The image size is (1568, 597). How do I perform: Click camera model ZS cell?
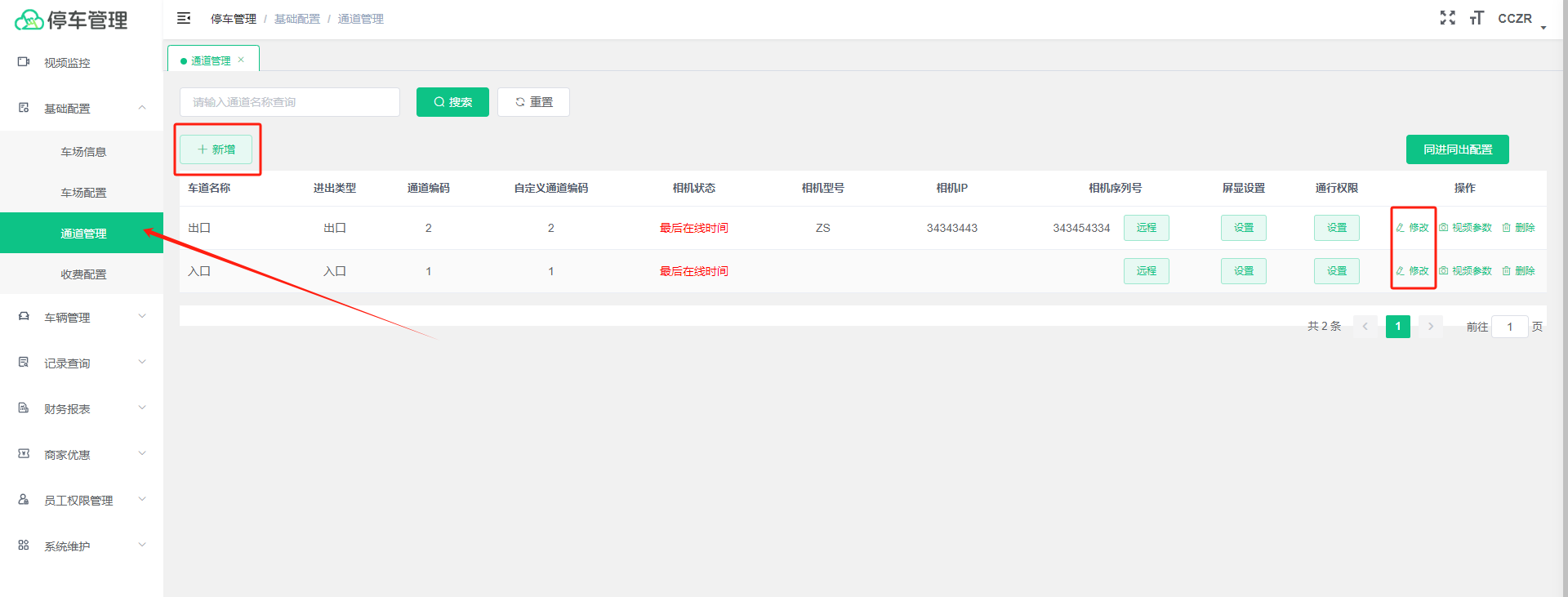[822, 228]
